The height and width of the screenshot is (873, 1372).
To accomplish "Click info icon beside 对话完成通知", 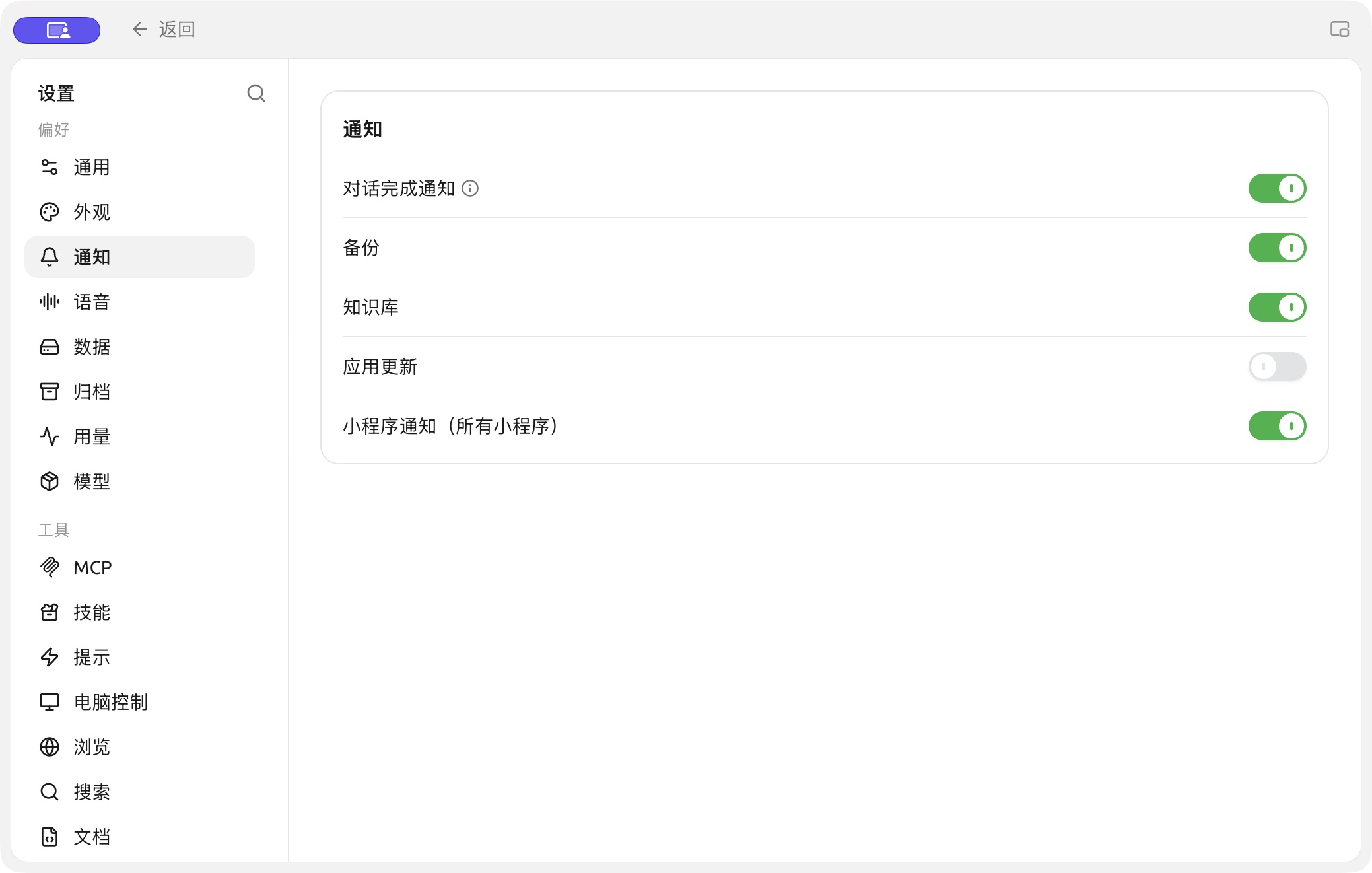I will tap(470, 188).
